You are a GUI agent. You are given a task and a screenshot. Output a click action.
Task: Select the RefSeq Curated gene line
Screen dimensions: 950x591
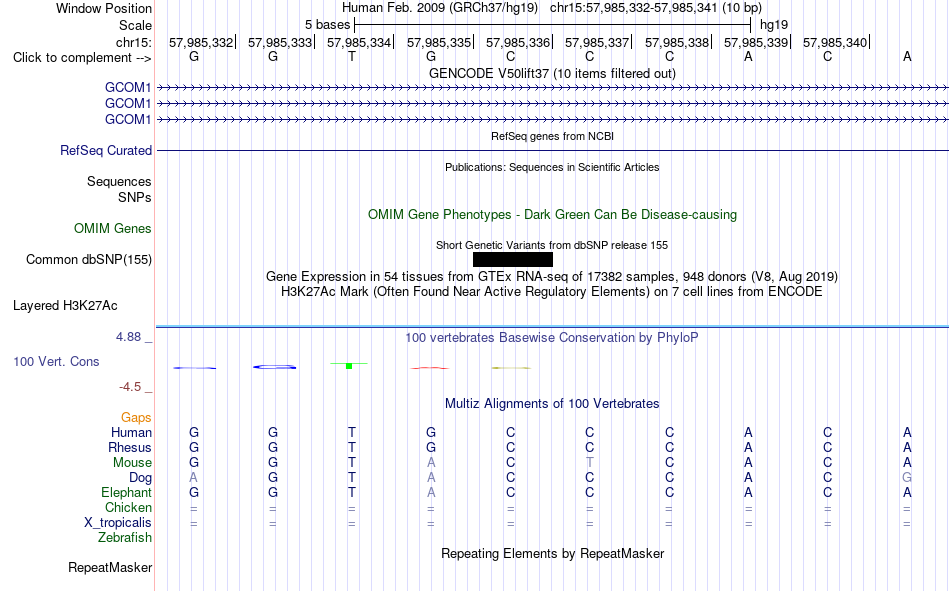tap(553, 150)
